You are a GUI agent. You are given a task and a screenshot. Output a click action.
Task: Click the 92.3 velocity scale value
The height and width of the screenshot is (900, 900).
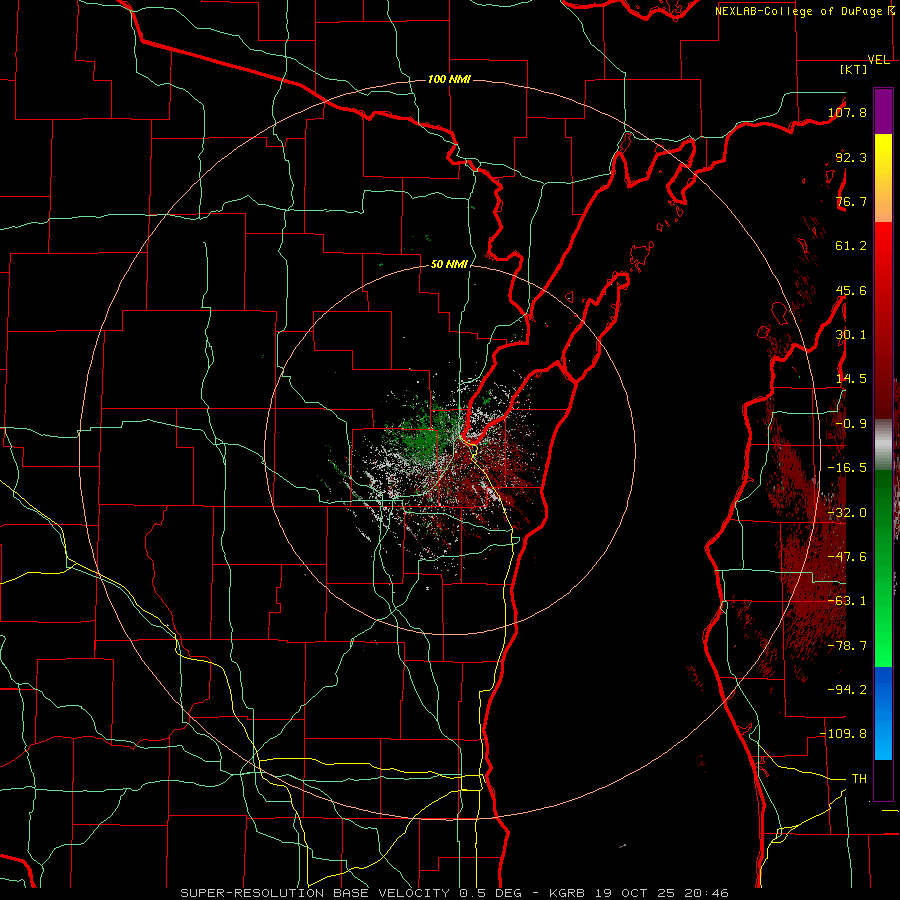[x=851, y=157]
